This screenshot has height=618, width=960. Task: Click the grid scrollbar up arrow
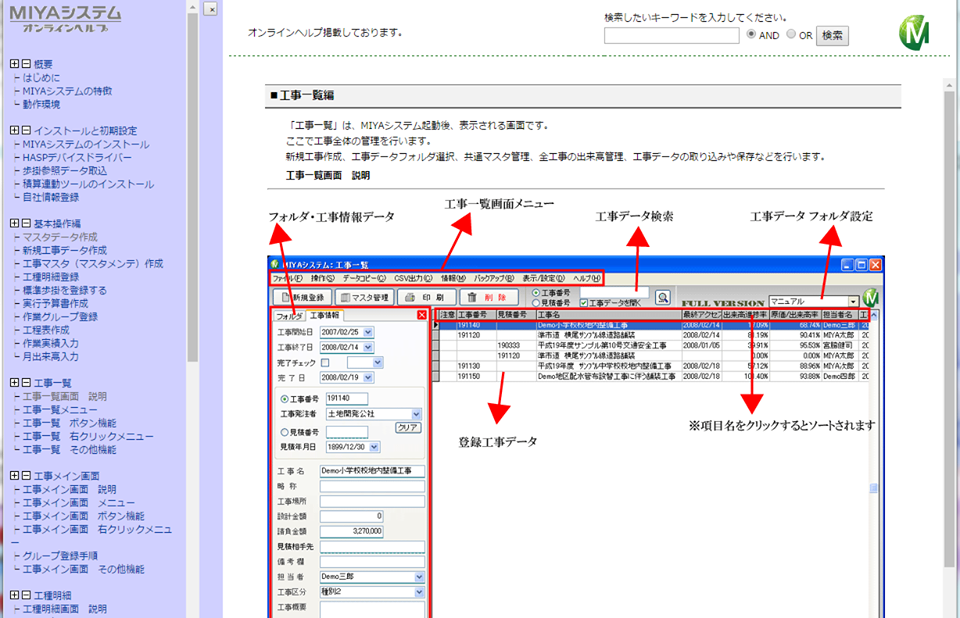pyautogui.click(x=874, y=315)
